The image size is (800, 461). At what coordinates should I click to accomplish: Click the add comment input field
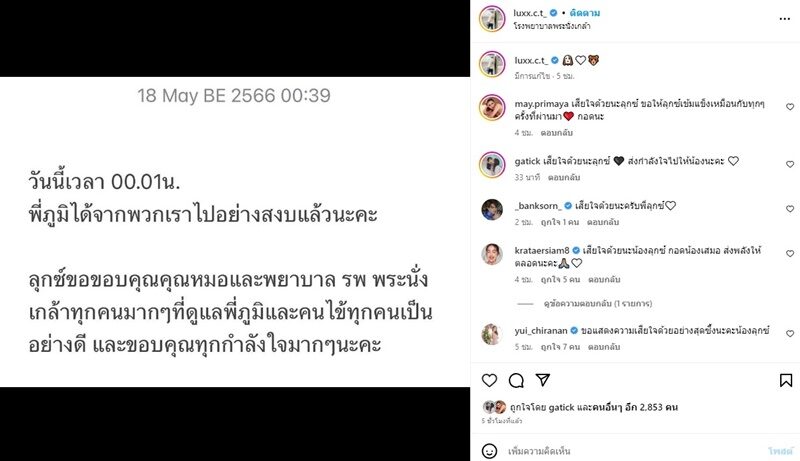633,451
